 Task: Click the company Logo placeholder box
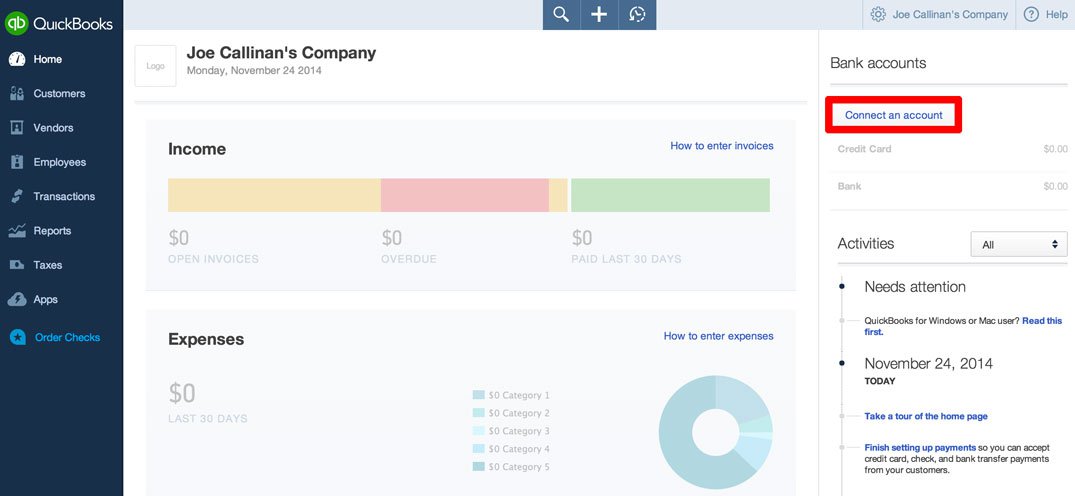[x=155, y=66]
